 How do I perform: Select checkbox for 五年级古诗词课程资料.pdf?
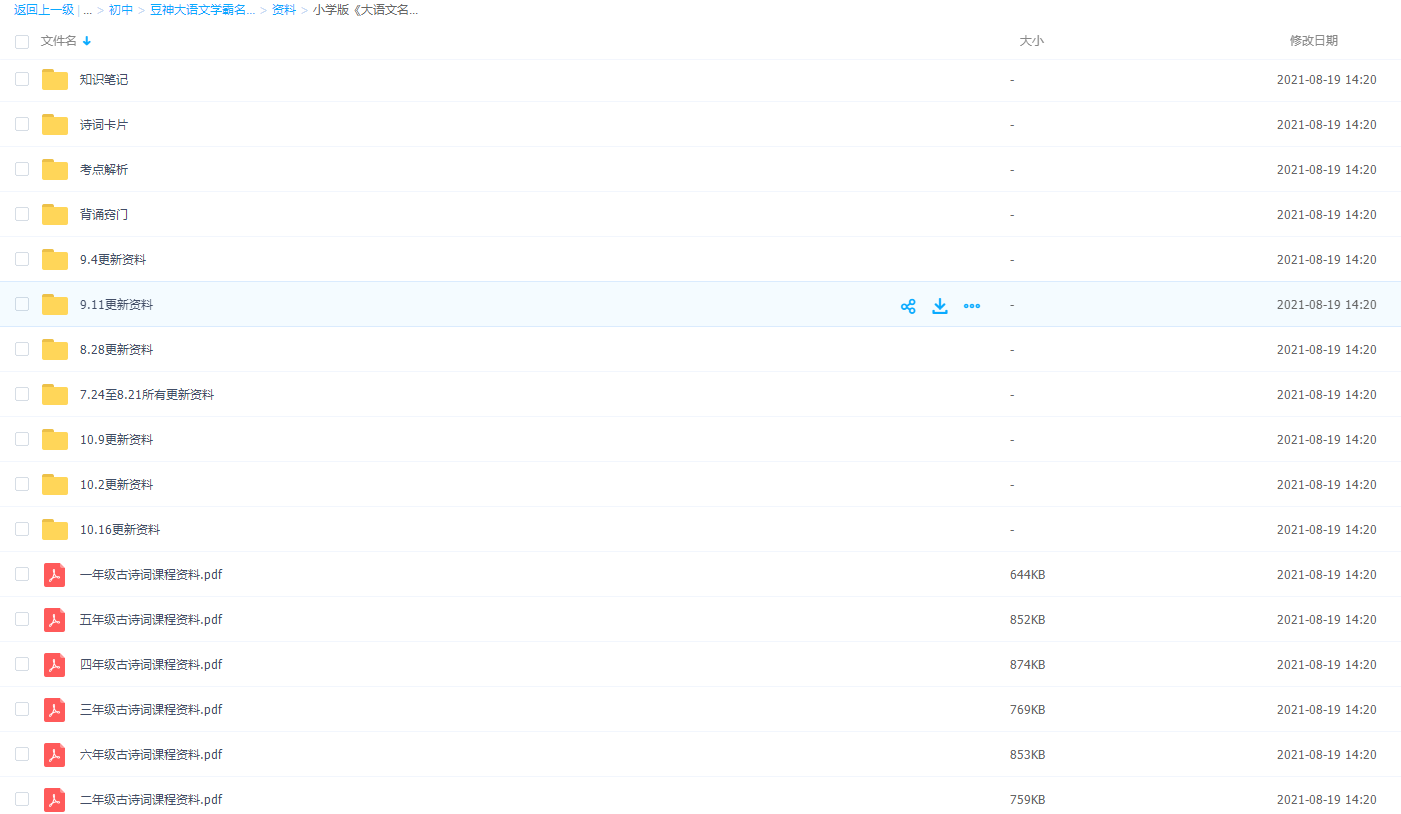[22, 620]
